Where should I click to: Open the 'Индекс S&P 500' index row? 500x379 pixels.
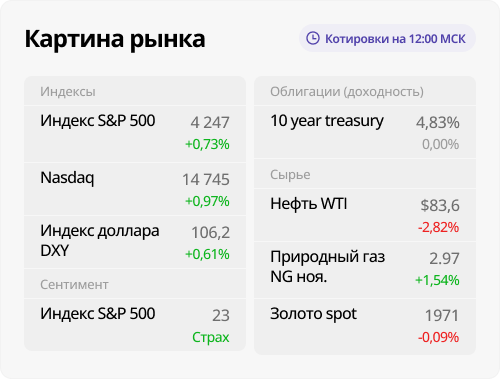click(x=135, y=134)
